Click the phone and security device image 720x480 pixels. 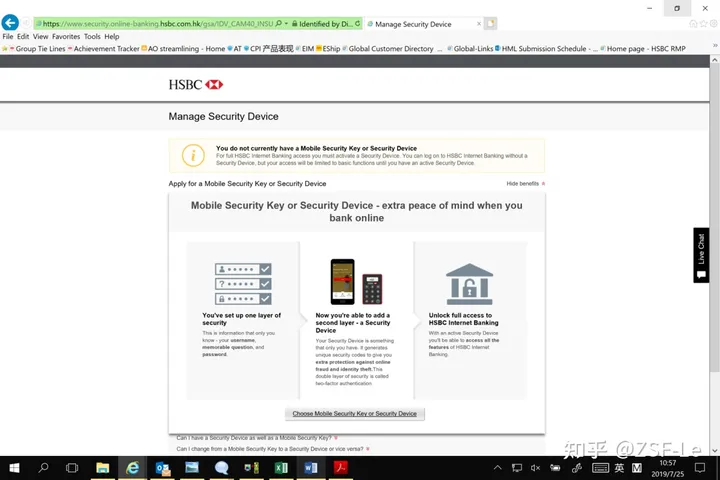[x=356, y=282]
